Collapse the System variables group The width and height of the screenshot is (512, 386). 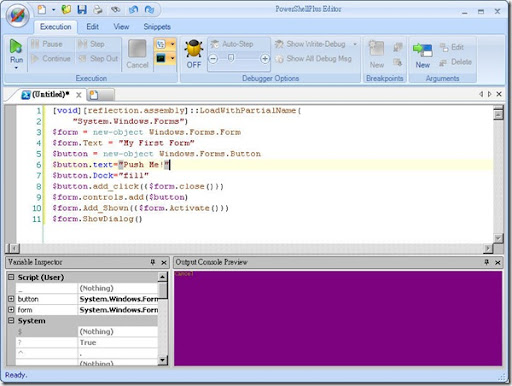click(11, 320)
